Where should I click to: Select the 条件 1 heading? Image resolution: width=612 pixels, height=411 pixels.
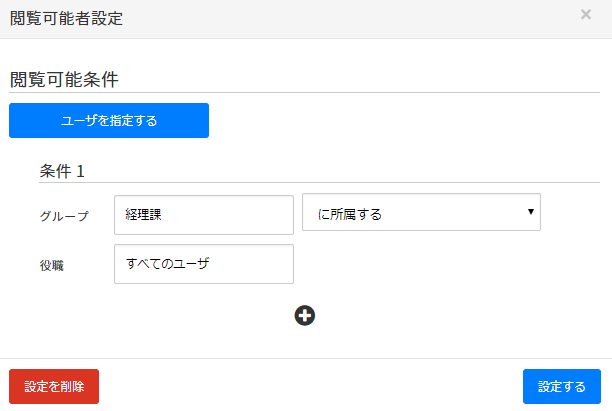pyautogui.click(x=62, y=171)
